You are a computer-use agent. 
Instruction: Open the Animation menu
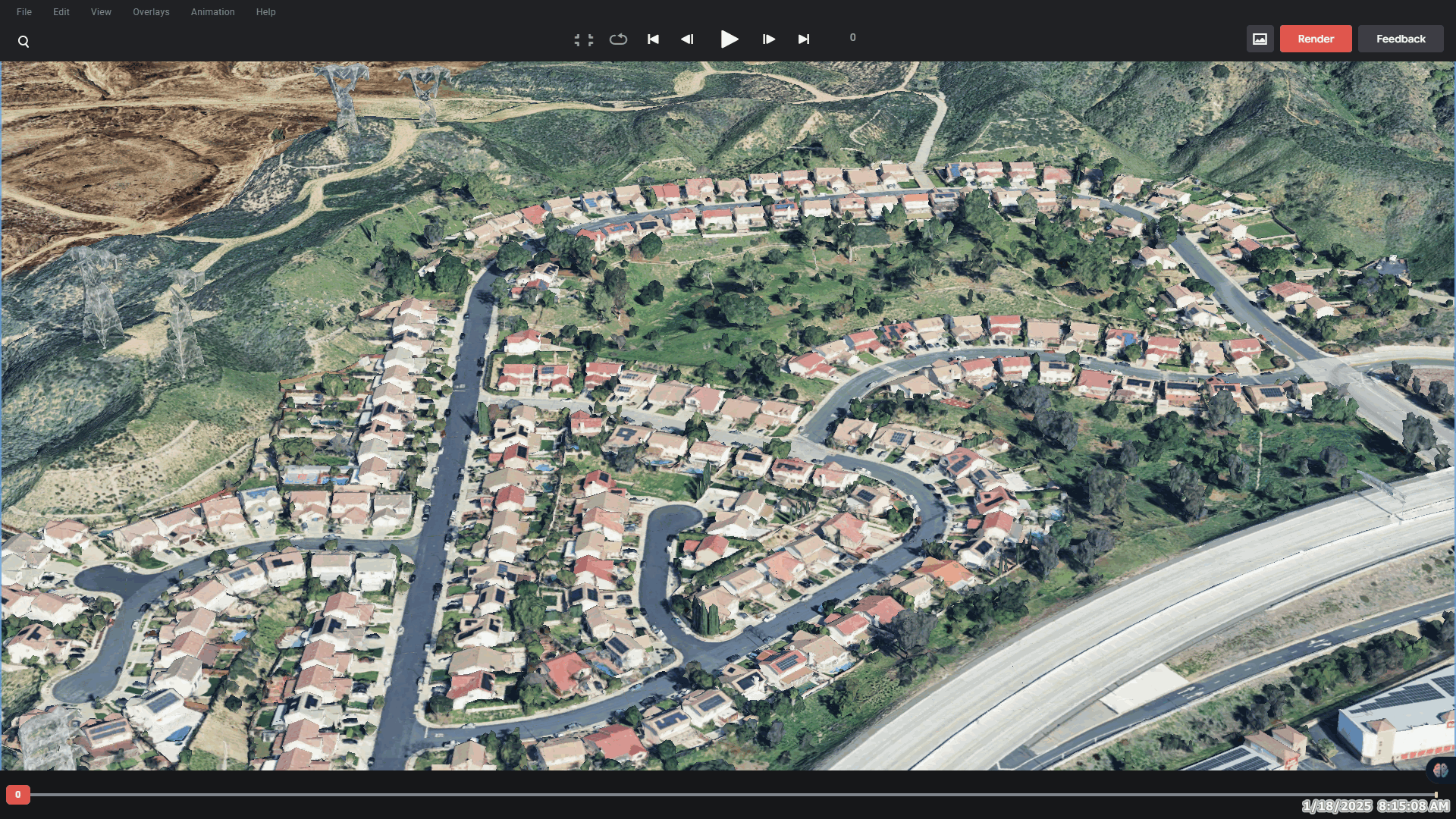click(x=212, y=11)
